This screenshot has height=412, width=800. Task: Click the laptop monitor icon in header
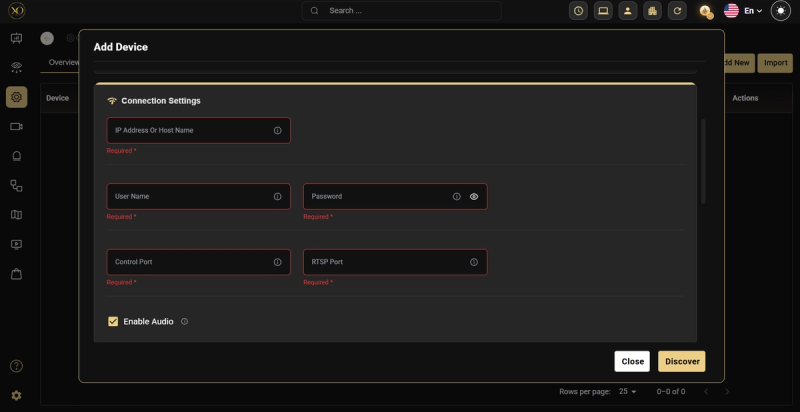coord(603,11)
